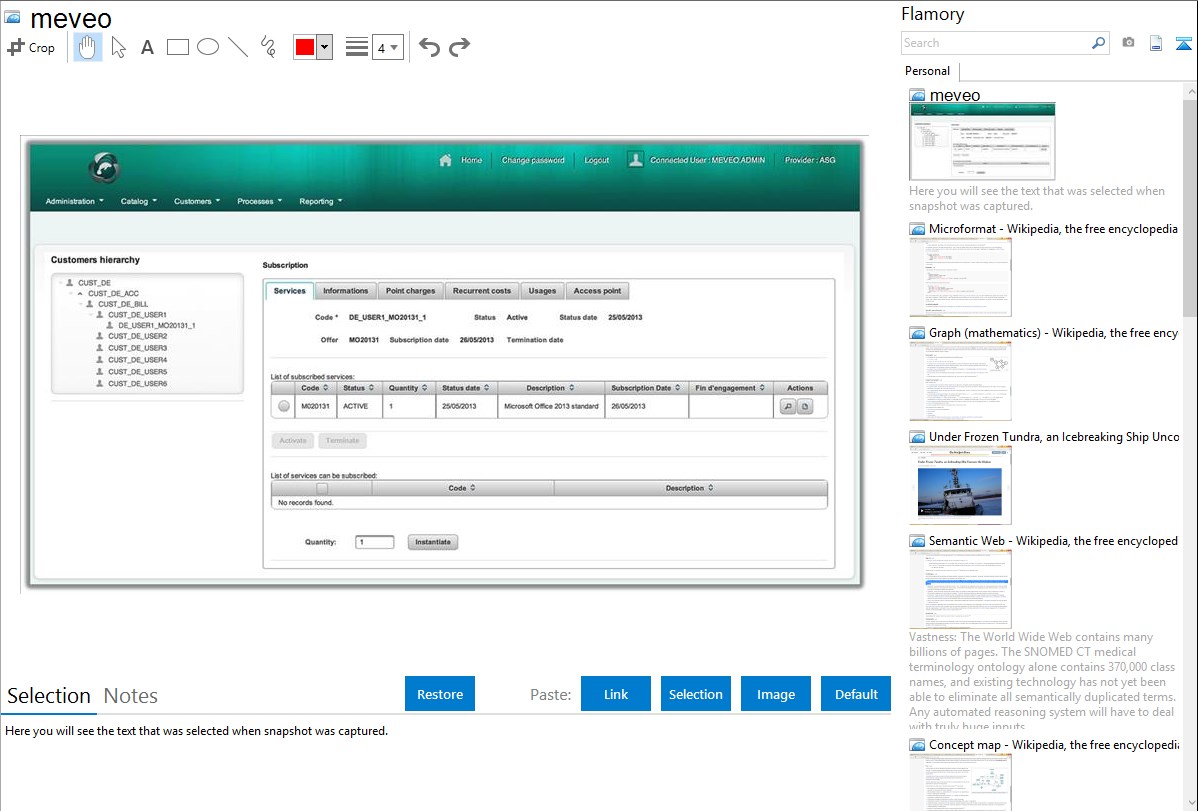Viewport: 1198px width, 811px height.
Task: Select the Crop tool
Action: tap(31, 47)
